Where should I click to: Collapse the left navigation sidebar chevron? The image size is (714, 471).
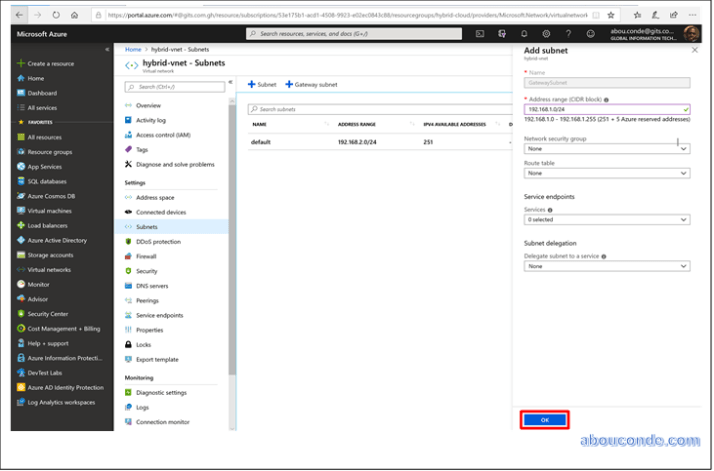coord(107,49)
